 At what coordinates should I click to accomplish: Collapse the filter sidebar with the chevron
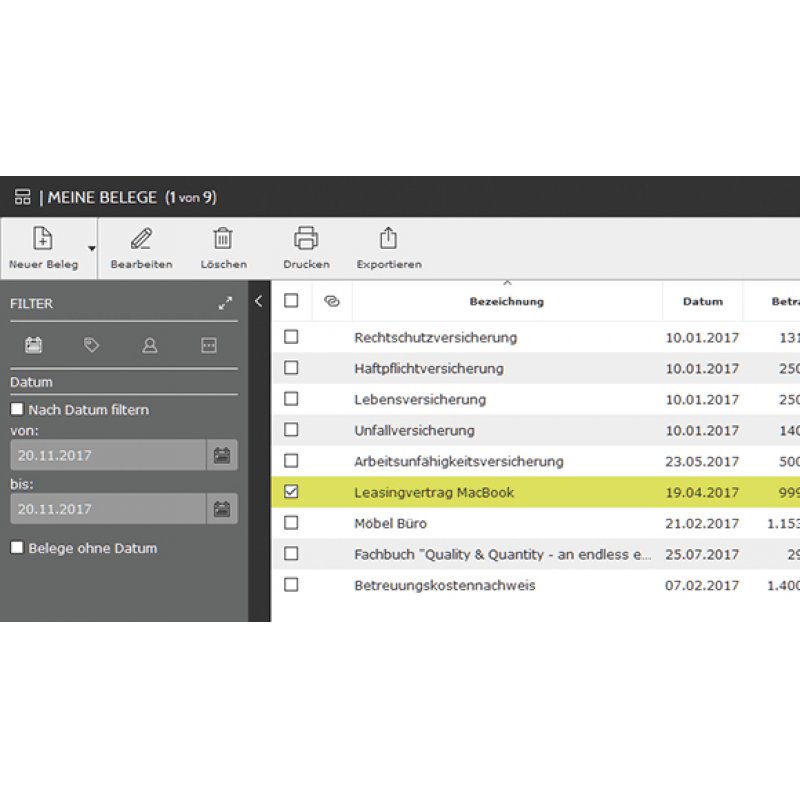258,299
